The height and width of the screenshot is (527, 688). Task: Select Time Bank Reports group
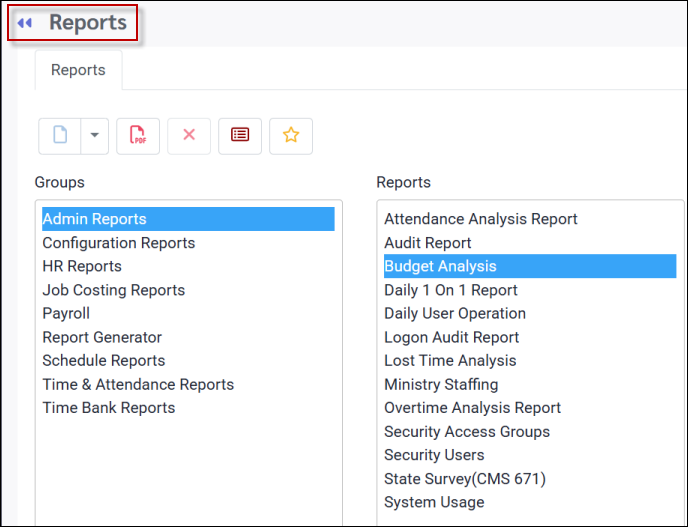tap(188, 408)
